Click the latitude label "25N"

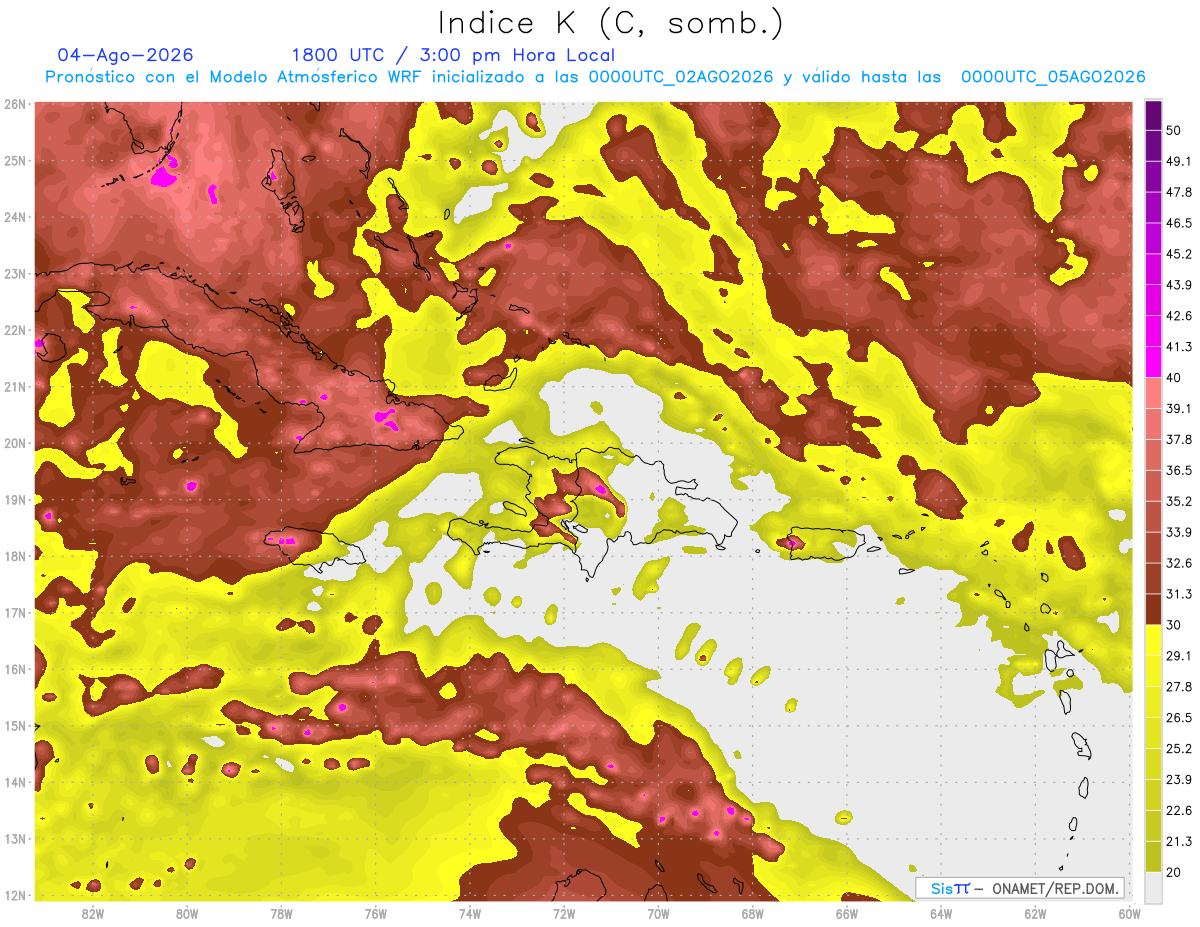pos(14,160)
